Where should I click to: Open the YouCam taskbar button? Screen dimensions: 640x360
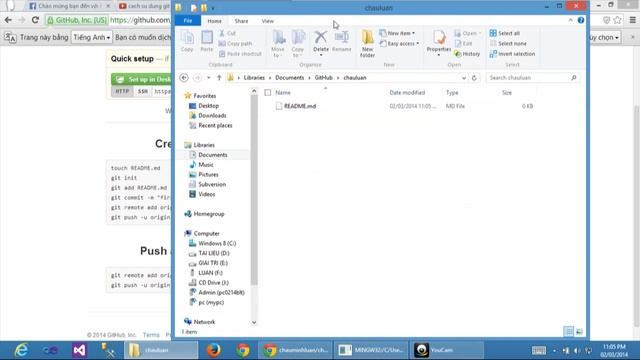[447, 350]
